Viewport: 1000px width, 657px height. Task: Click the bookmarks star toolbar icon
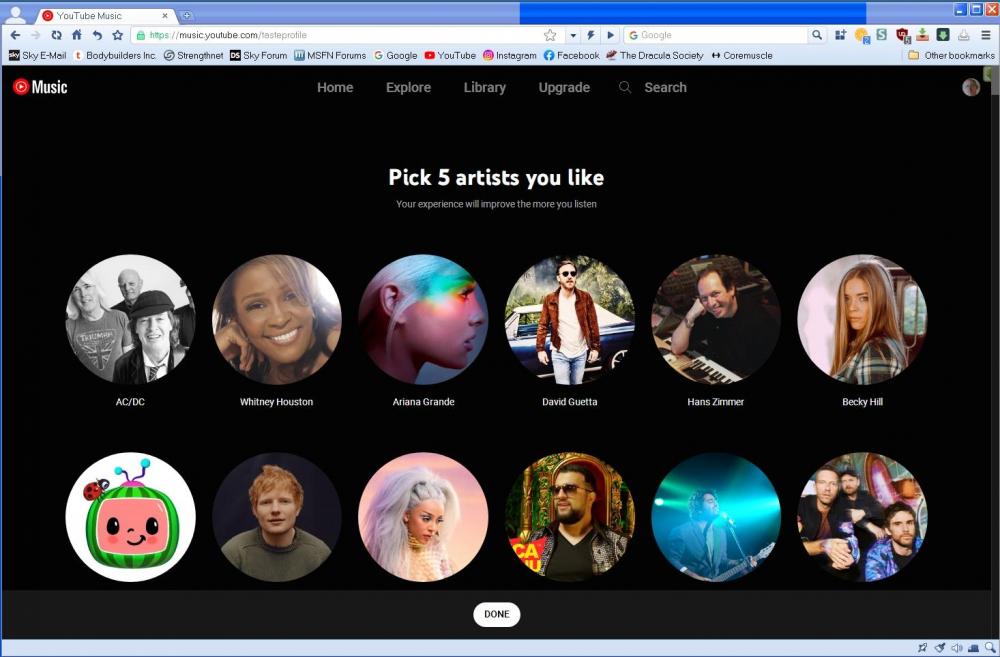click(117, 35)
